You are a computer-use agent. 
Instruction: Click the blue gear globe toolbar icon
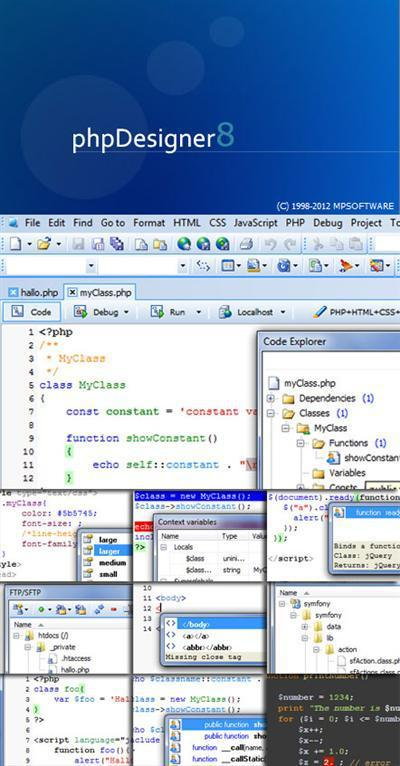click(284, 266)
